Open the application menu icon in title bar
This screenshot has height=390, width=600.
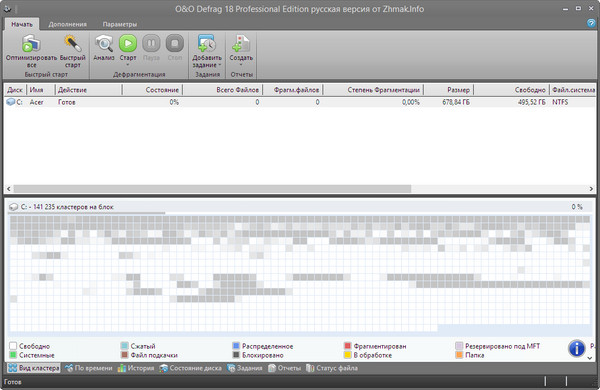tap(7, 8)
